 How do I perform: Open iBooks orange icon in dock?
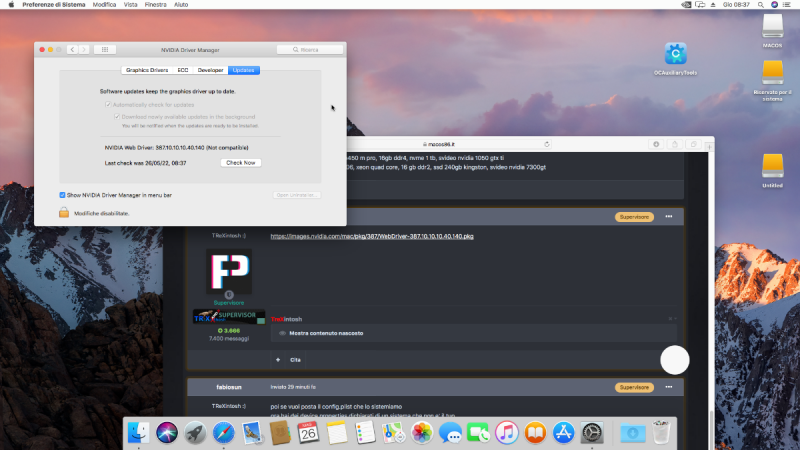coord(535,433)
